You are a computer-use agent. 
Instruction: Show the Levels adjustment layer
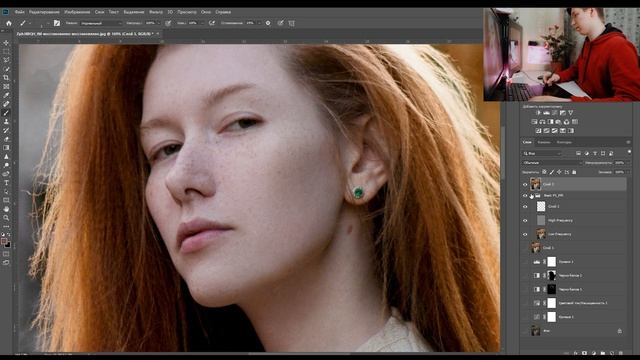point(525,262)
